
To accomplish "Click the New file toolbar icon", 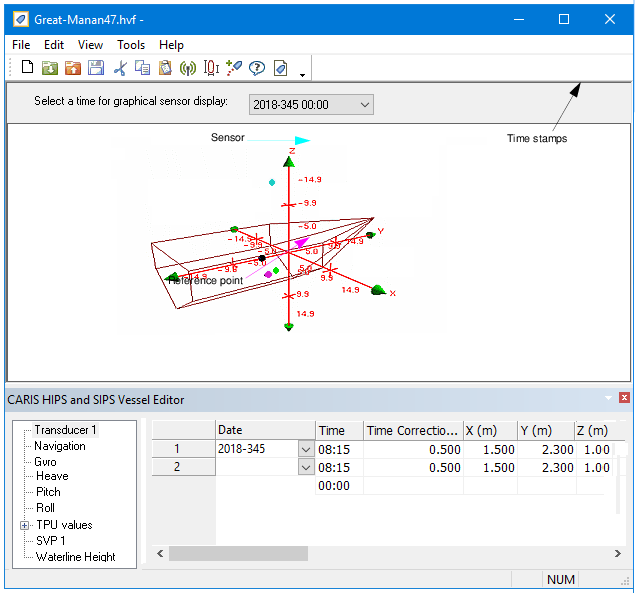I will pyautogui.click(x=27, y=68).
